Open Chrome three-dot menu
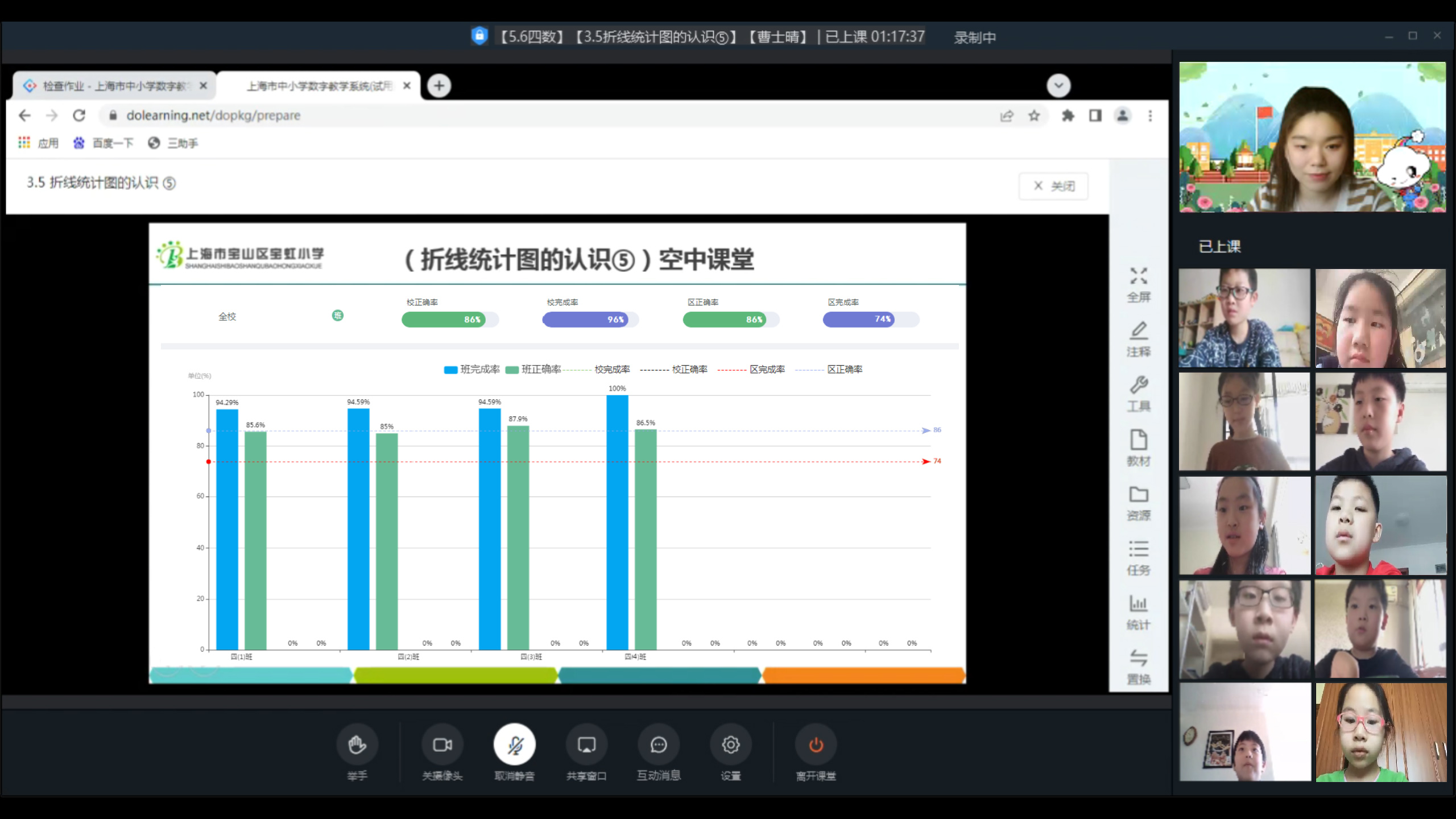 [1150, 116]
